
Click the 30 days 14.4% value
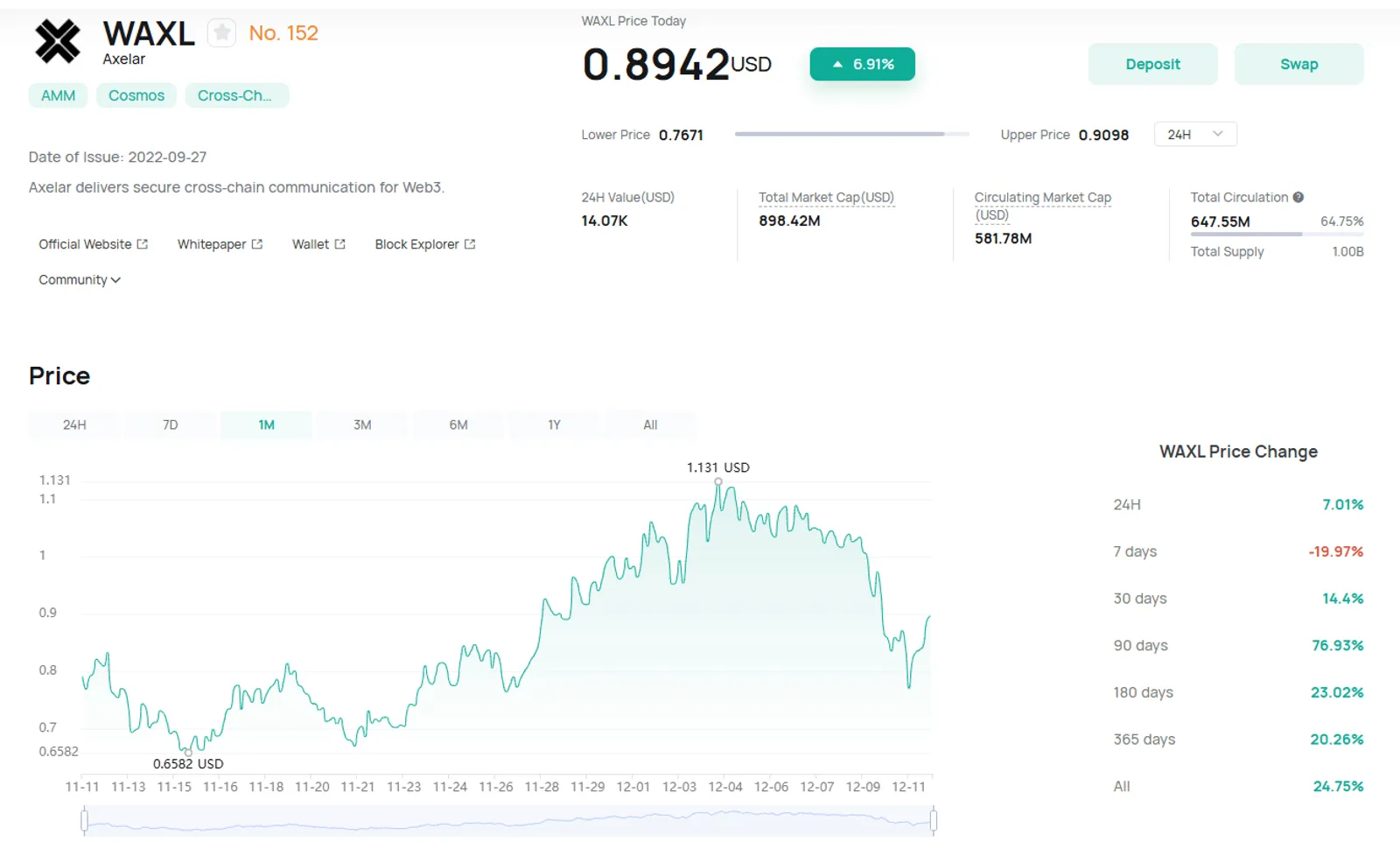[1343, 599]
